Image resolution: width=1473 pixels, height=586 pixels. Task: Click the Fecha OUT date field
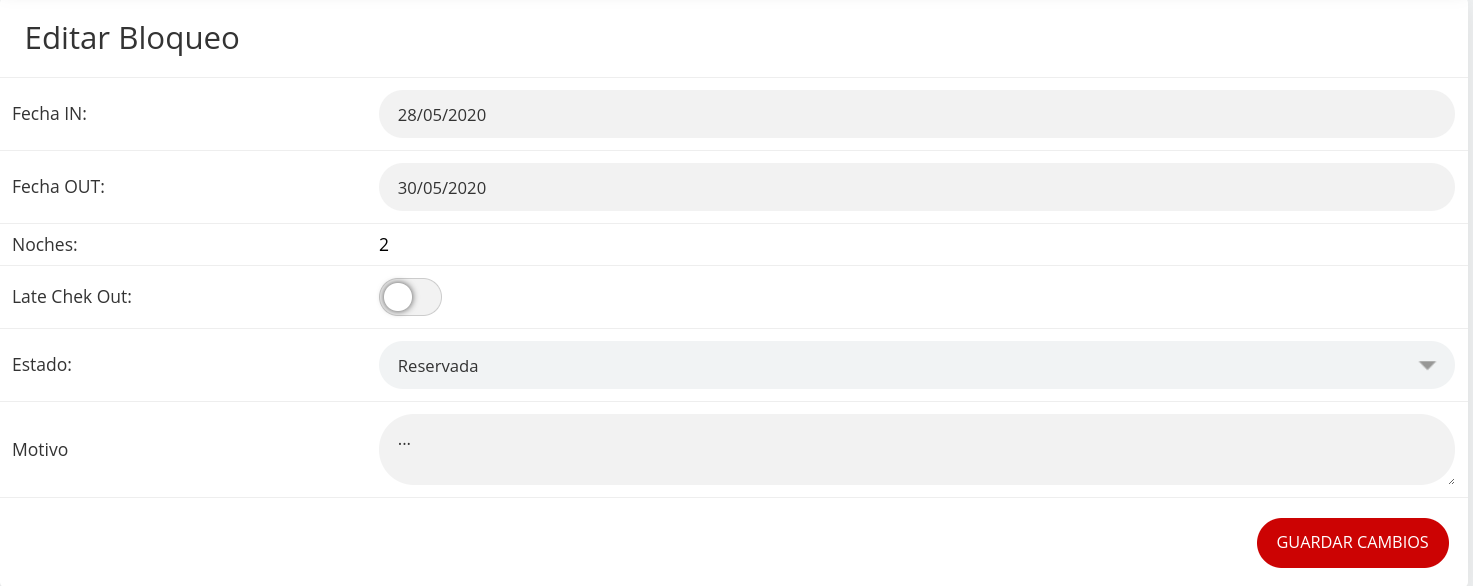pyautogui.click(x=916, y=187)
